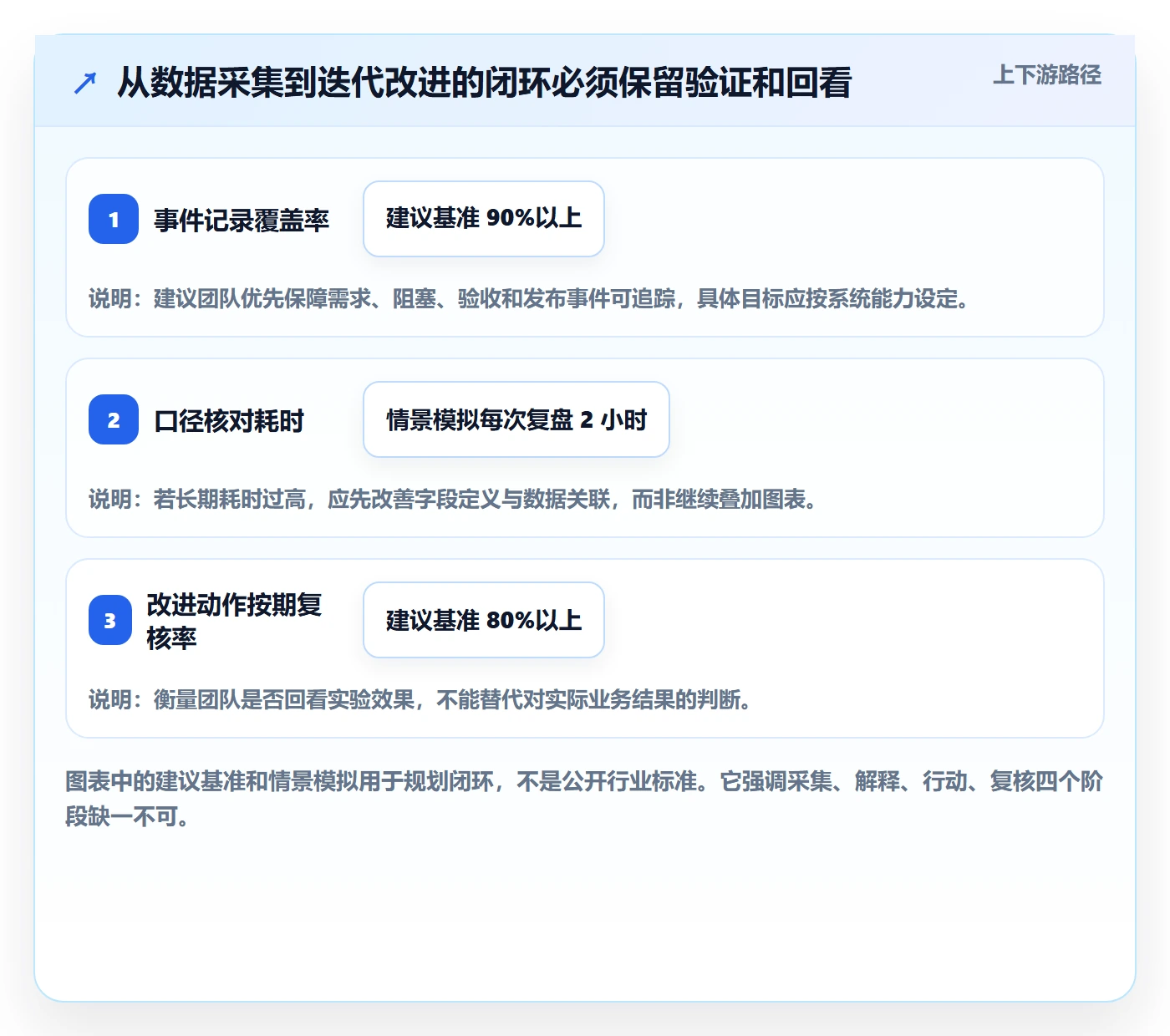The image size is (1170, 1036).
Task: Click the 上下游路径 label in the header
Action: (1046, 75)
